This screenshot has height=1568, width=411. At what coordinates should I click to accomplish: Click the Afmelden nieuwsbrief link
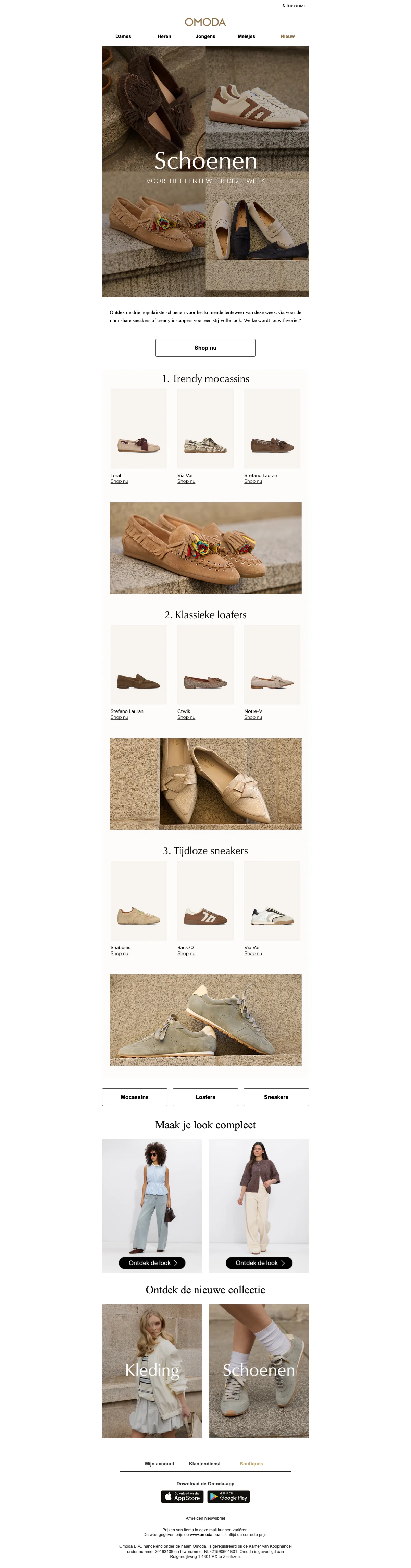coord(206,1518)
